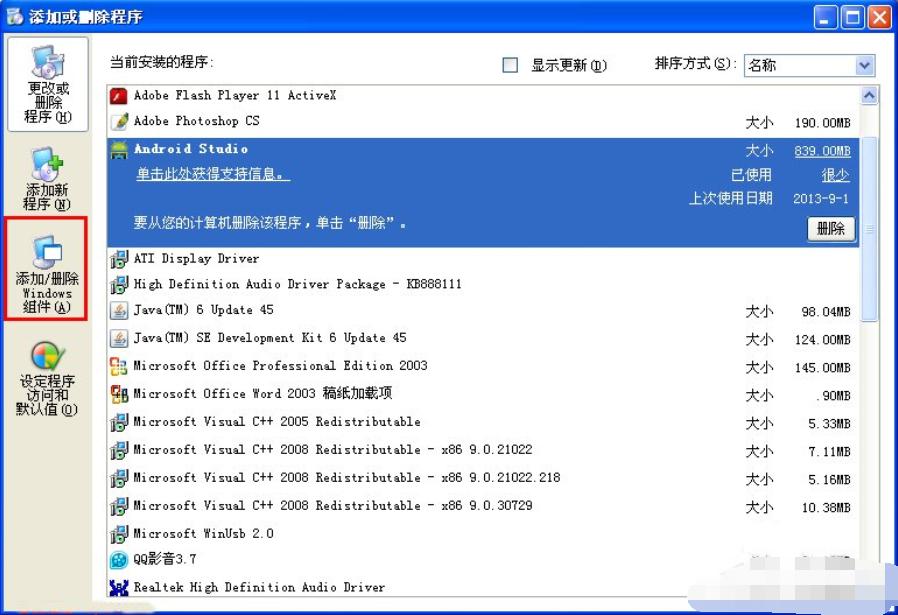898x615 pixels.
Task: Select Microsoft WinUsb 2.0 list entry
Action: coord(483,534)
